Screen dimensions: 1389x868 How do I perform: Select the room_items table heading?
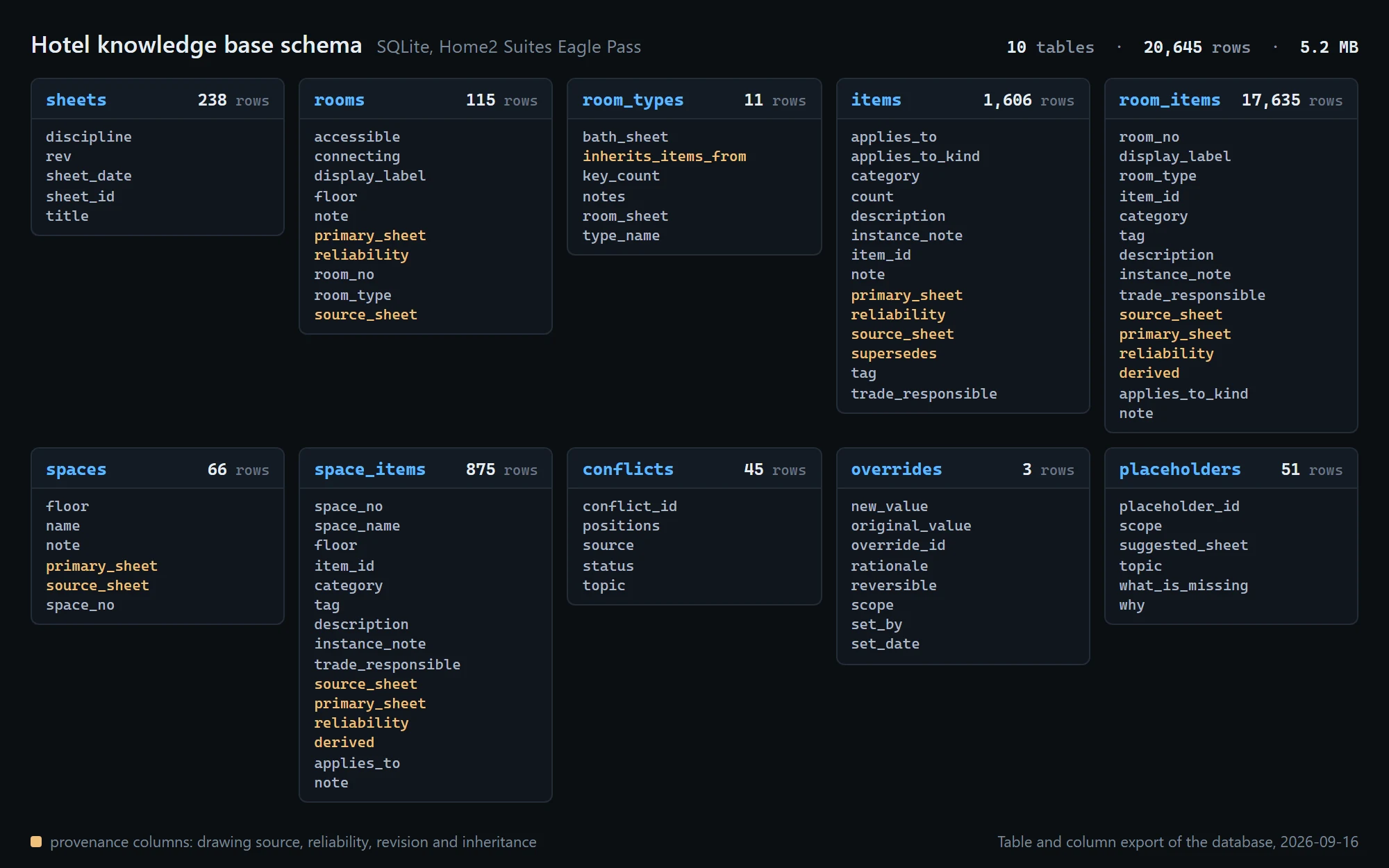[1170, 101]
